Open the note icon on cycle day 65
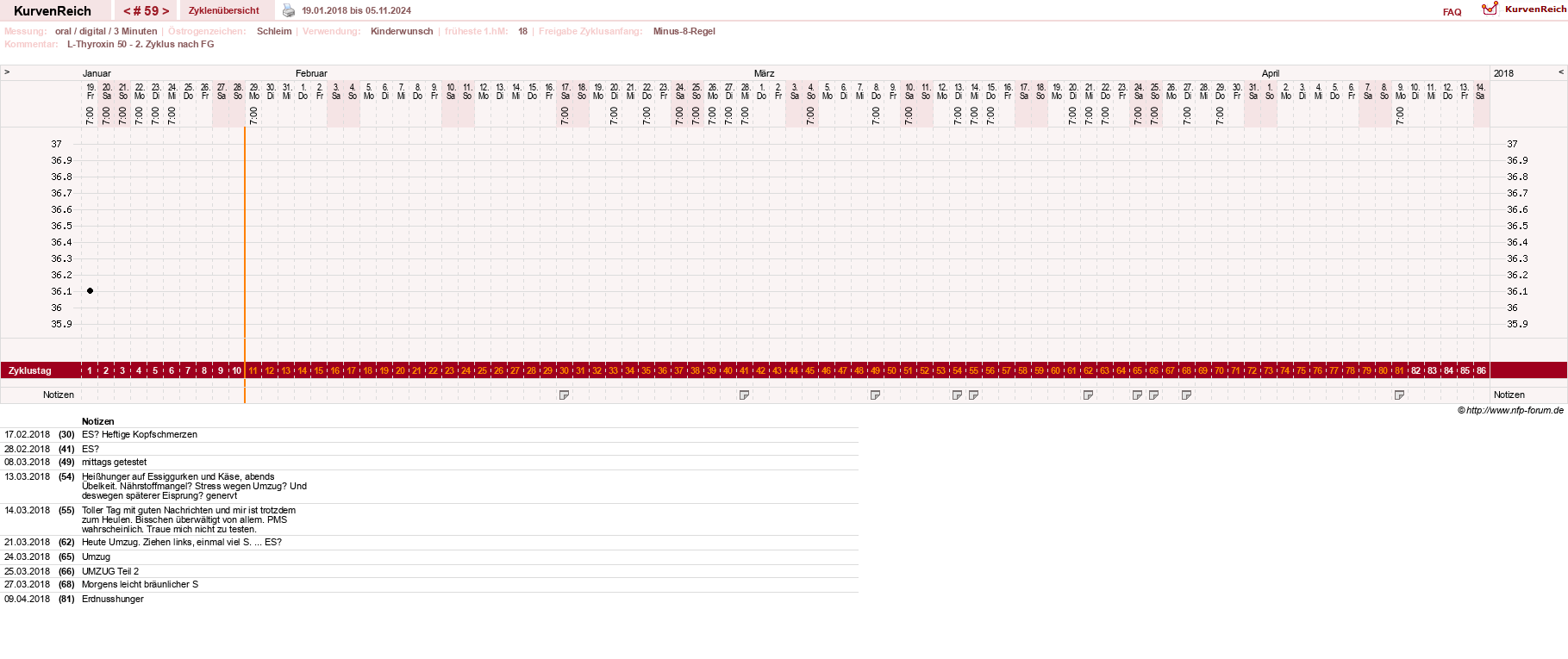This screenshot has height=659, width=1568. click(1138, 395)
